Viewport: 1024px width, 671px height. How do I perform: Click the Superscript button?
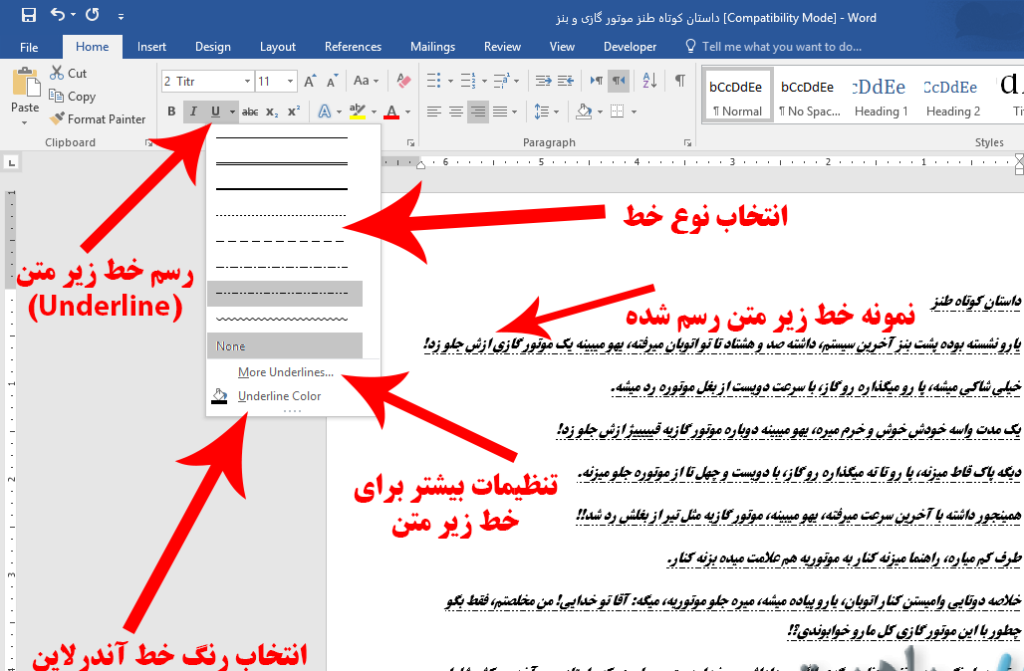(293, 111)
